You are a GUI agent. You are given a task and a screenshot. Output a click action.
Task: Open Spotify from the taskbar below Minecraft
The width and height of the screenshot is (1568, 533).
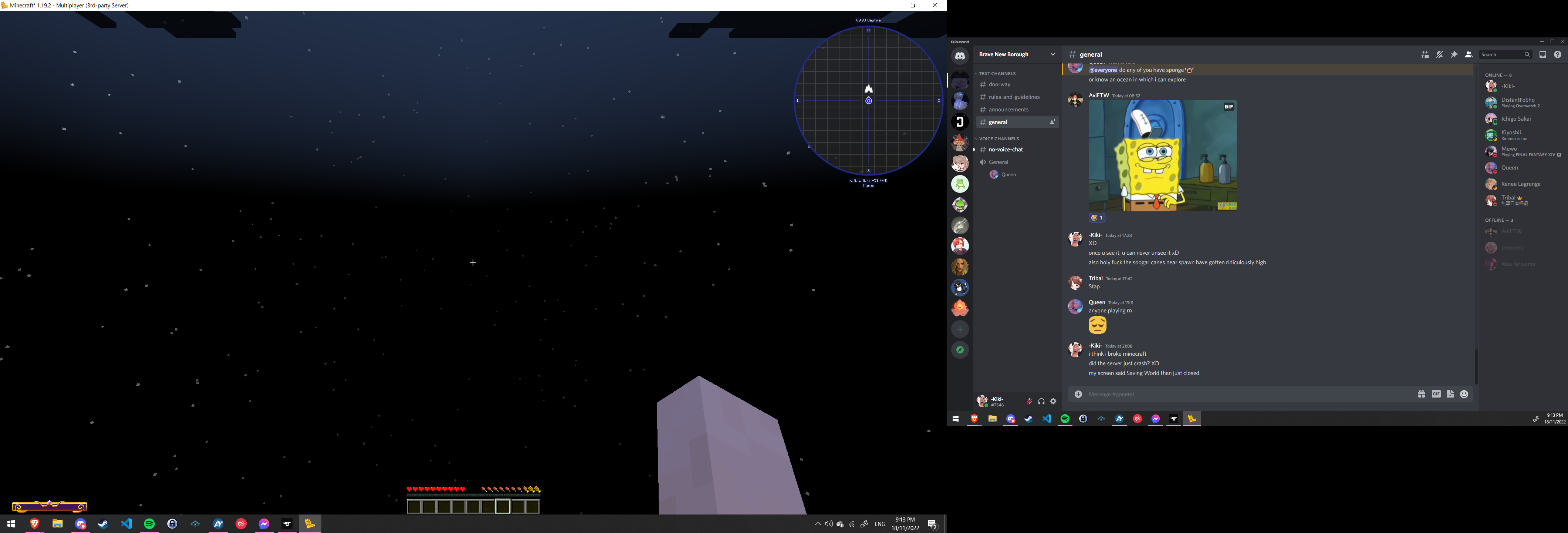click(149, 524)
